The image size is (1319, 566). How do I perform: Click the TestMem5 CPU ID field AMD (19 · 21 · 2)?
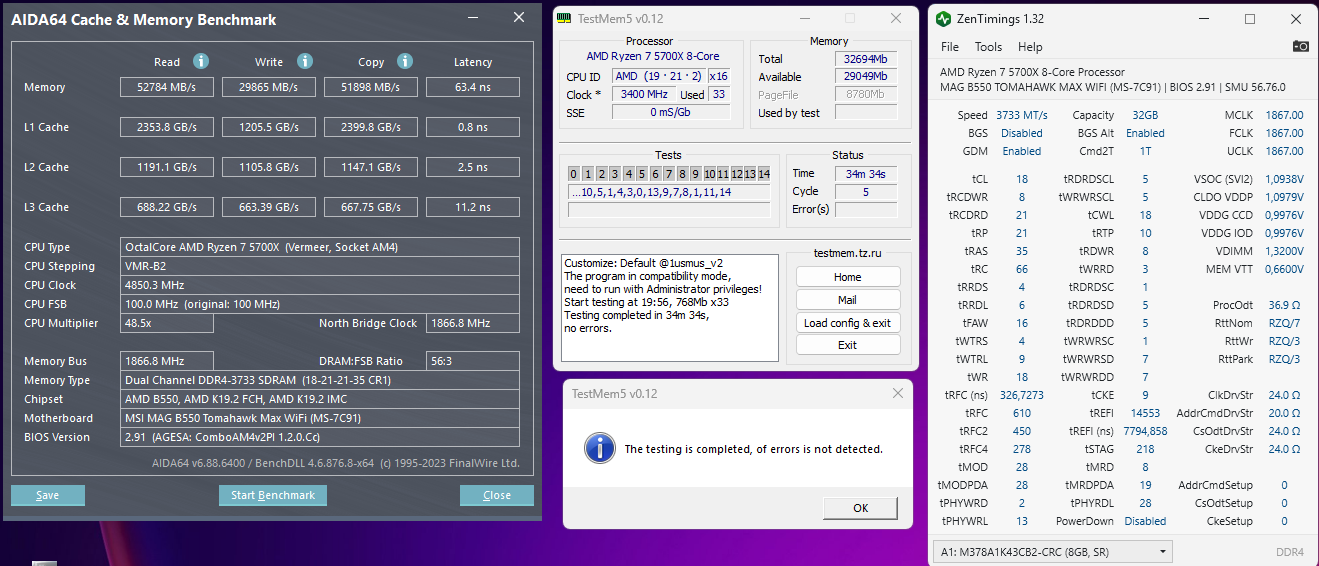[x=658, y=76]
